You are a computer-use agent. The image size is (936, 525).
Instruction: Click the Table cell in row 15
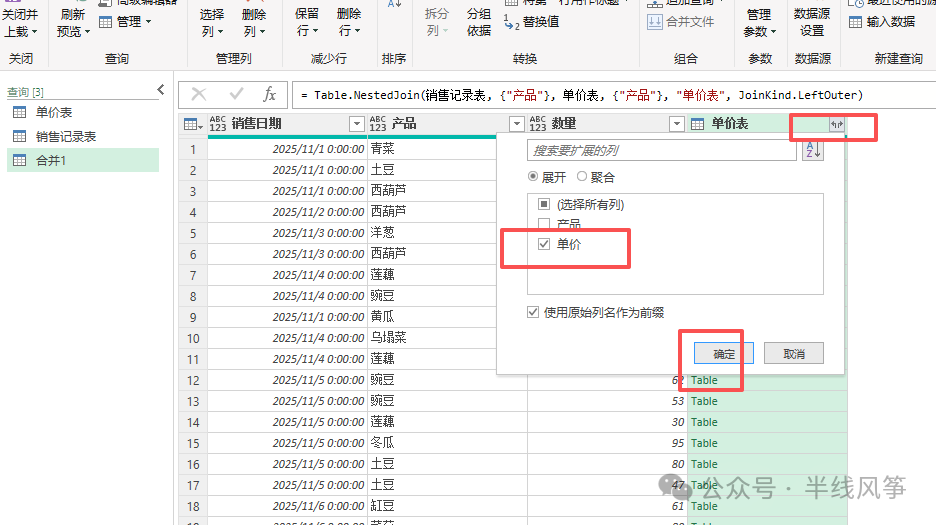click(766, 443)
